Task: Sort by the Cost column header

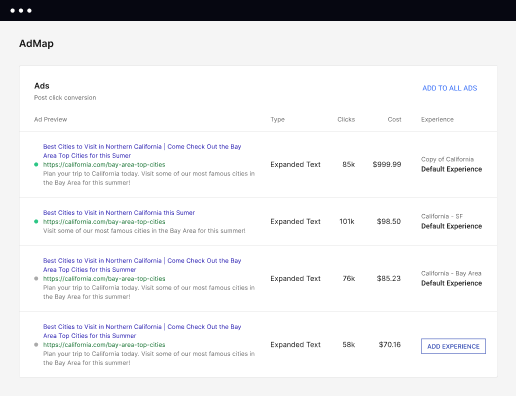Action: [x=394, y=119]
